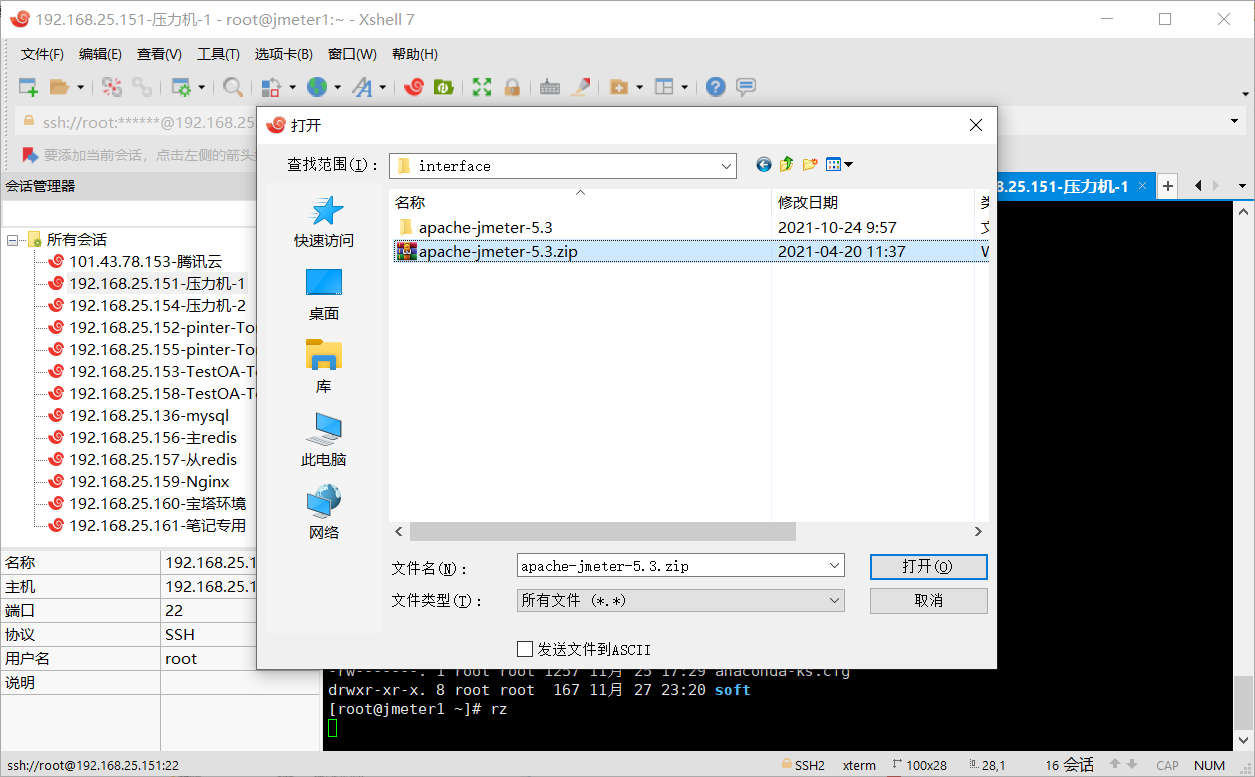Open the 选项卡(B) menu
Screen dimensions: 1255x777
tap(283, 54)
